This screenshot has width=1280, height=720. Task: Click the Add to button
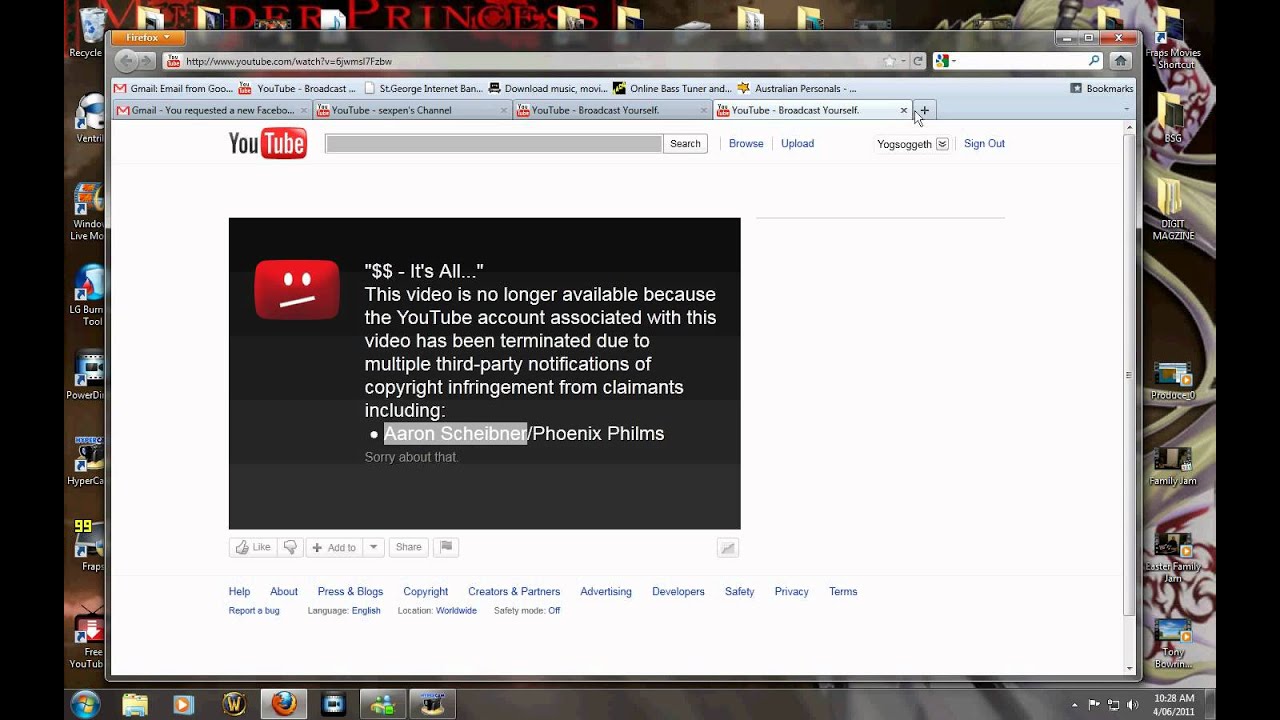coord(334,547)
